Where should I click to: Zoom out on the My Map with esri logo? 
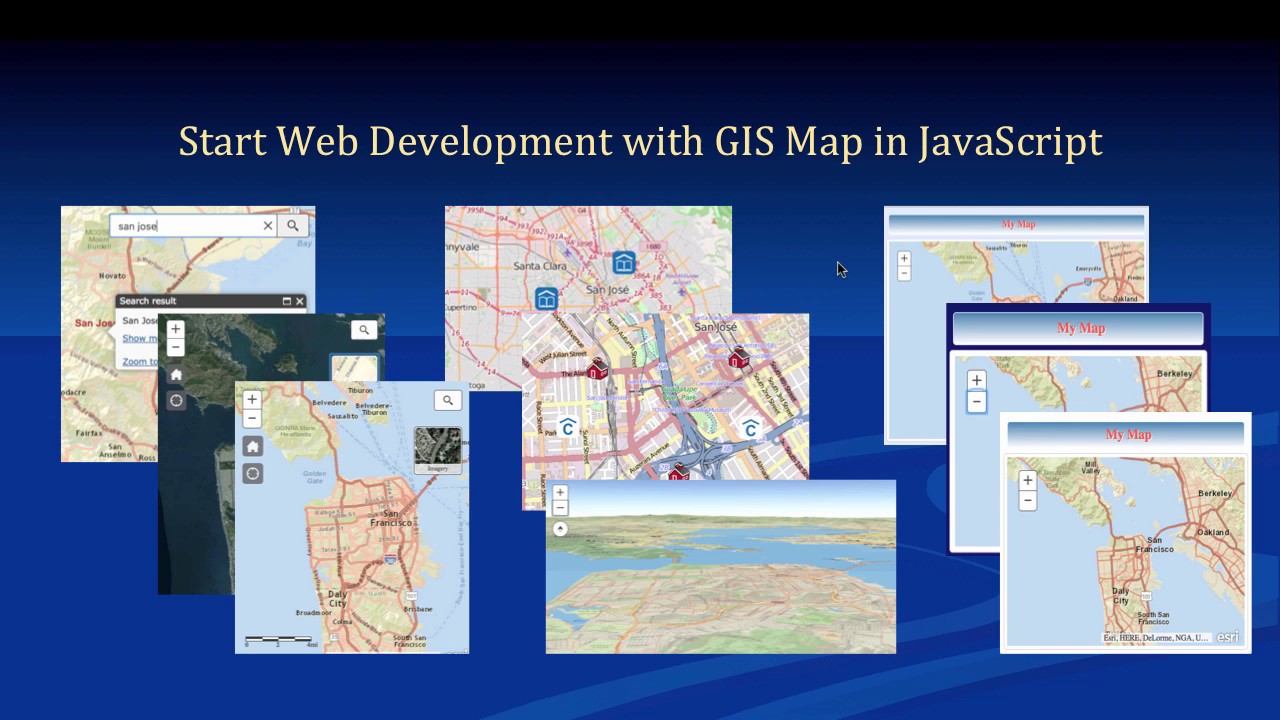coord(1027,499)
